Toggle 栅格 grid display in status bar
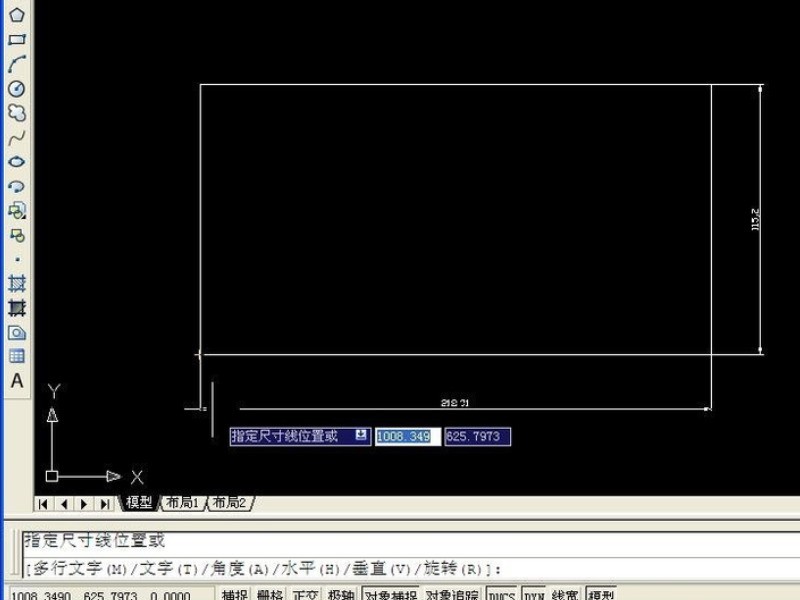The image size is (800, 600). pyautogui.click(x=270, y=594)
